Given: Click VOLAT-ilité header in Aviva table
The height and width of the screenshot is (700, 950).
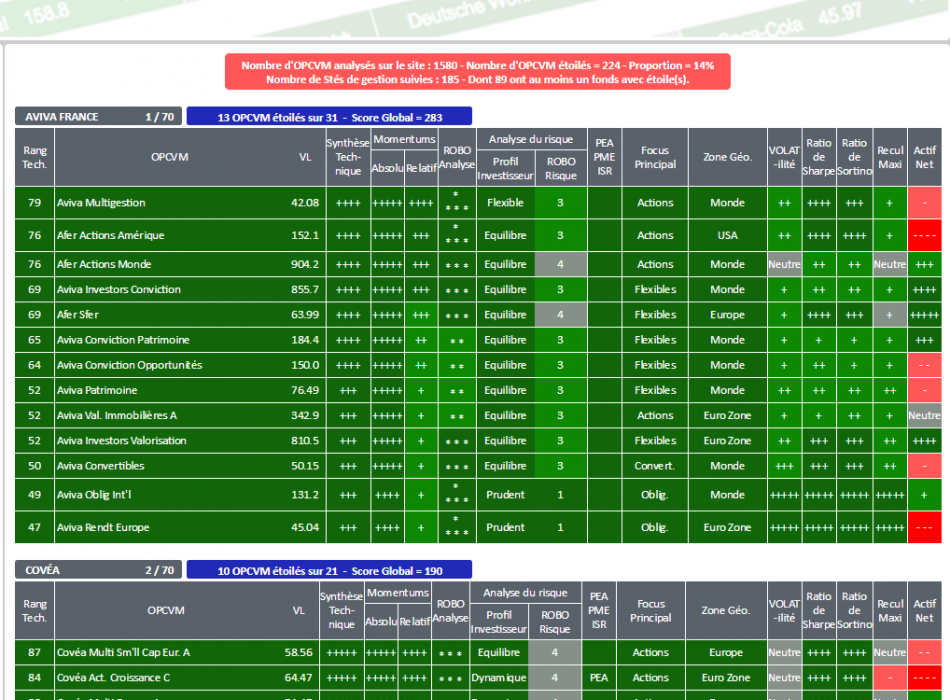Looking at the screenshot, I should pos(784,157).
